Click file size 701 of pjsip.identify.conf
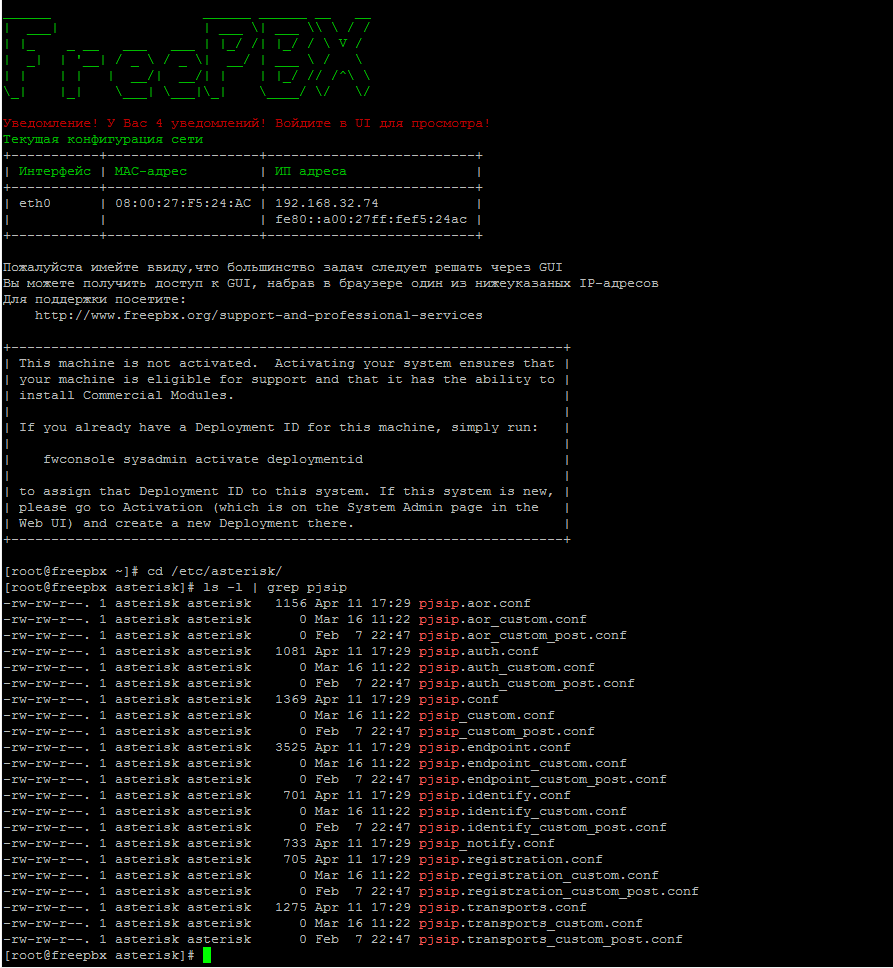The height and width of the screenshot is (968, 893). point(295,796)
